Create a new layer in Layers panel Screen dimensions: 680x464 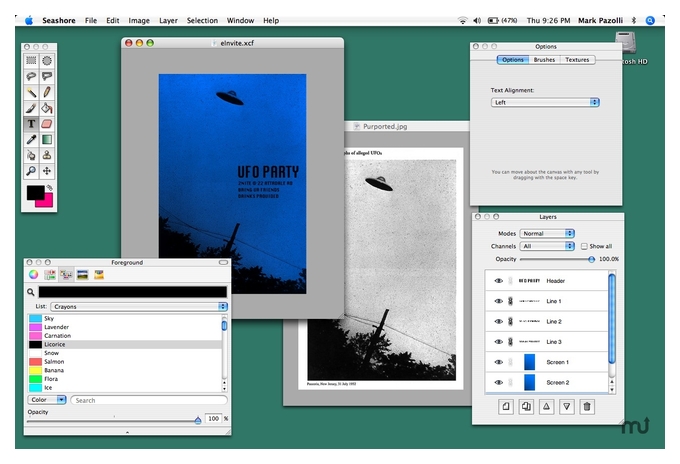pyautogui.click(x=506, y=407)
